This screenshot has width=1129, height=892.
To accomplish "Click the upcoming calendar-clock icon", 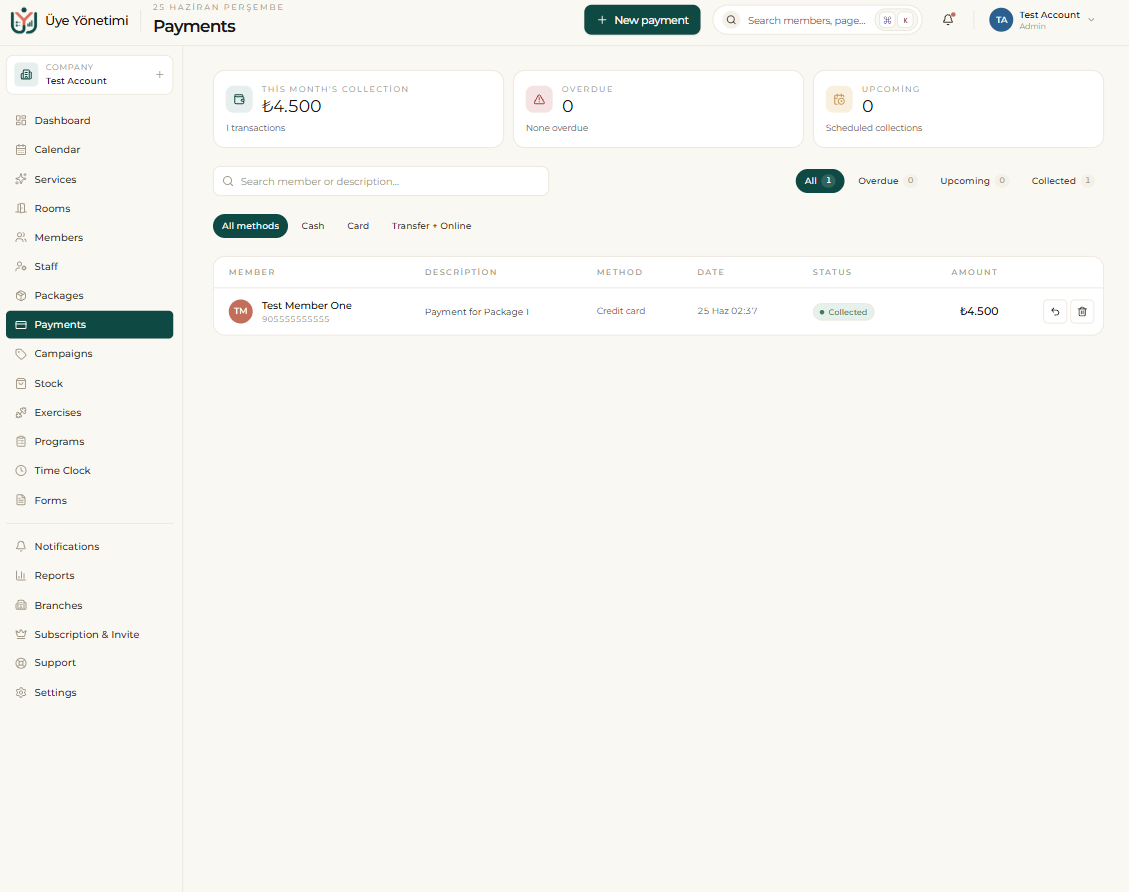I will click(839, 99).
